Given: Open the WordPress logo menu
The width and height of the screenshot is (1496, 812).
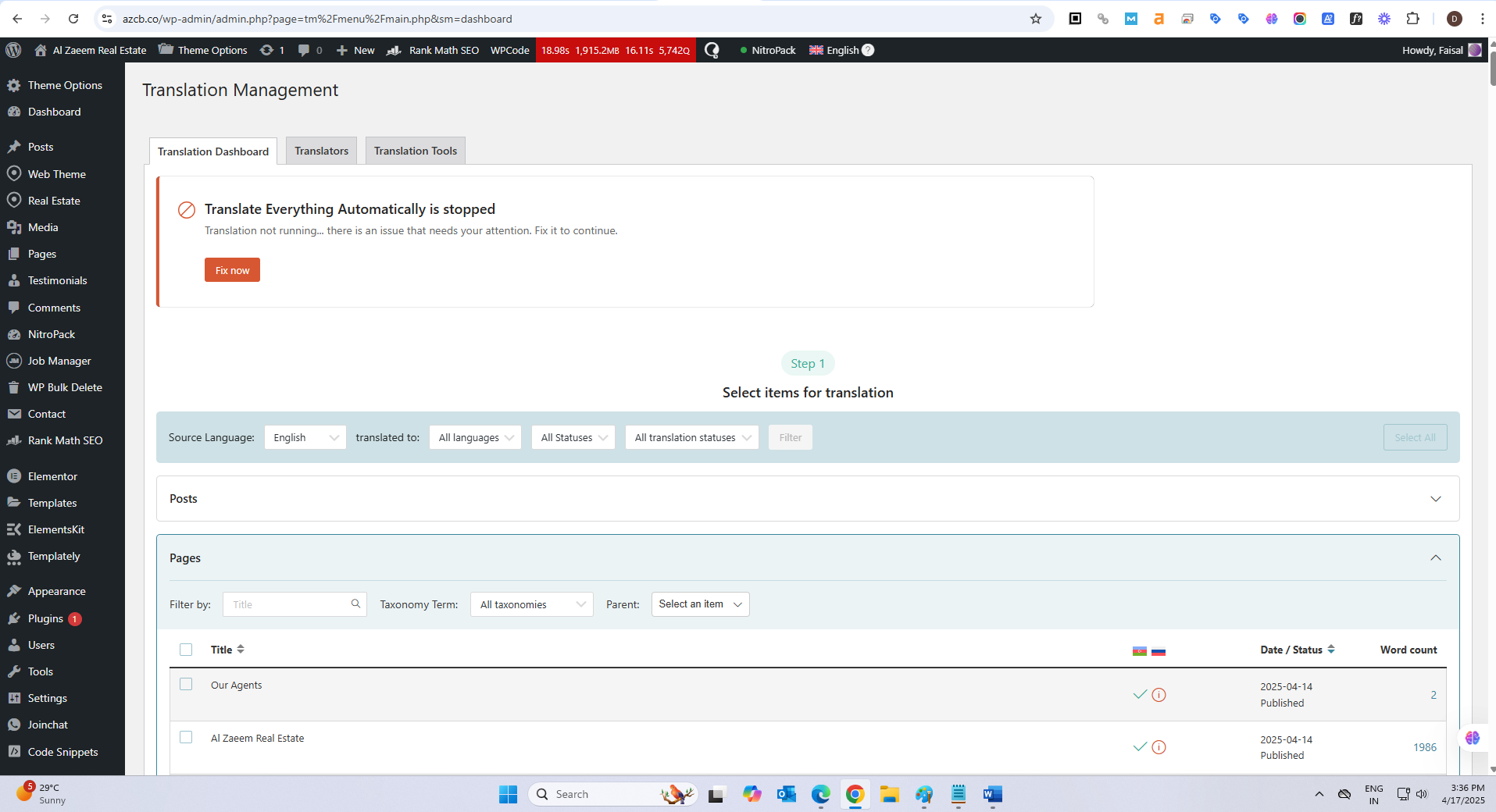Looking at the screenshot, I should (13, 50).
